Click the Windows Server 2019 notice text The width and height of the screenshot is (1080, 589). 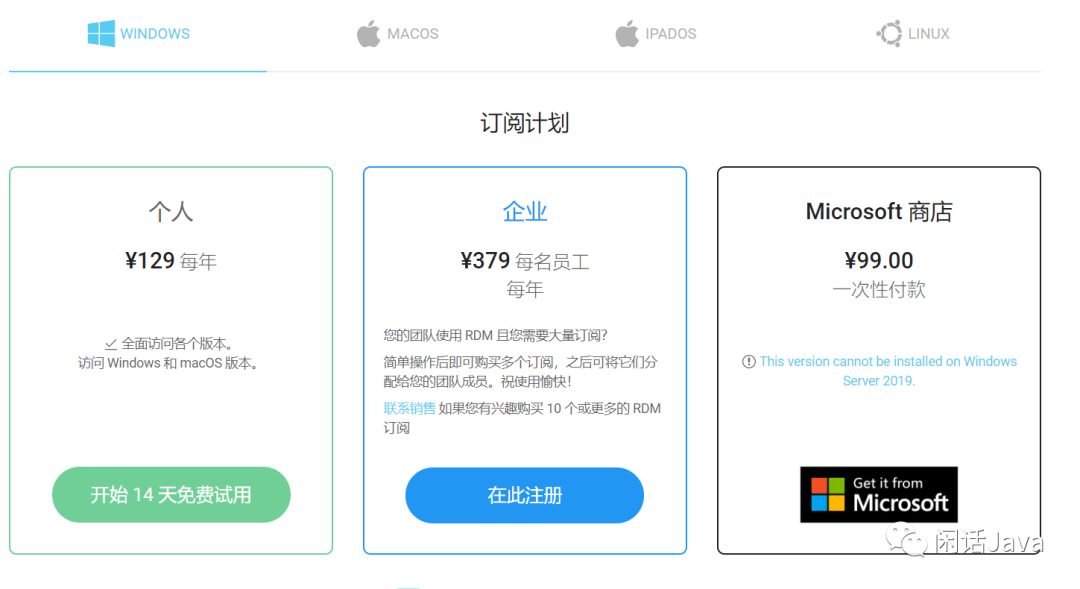(888, 371)
